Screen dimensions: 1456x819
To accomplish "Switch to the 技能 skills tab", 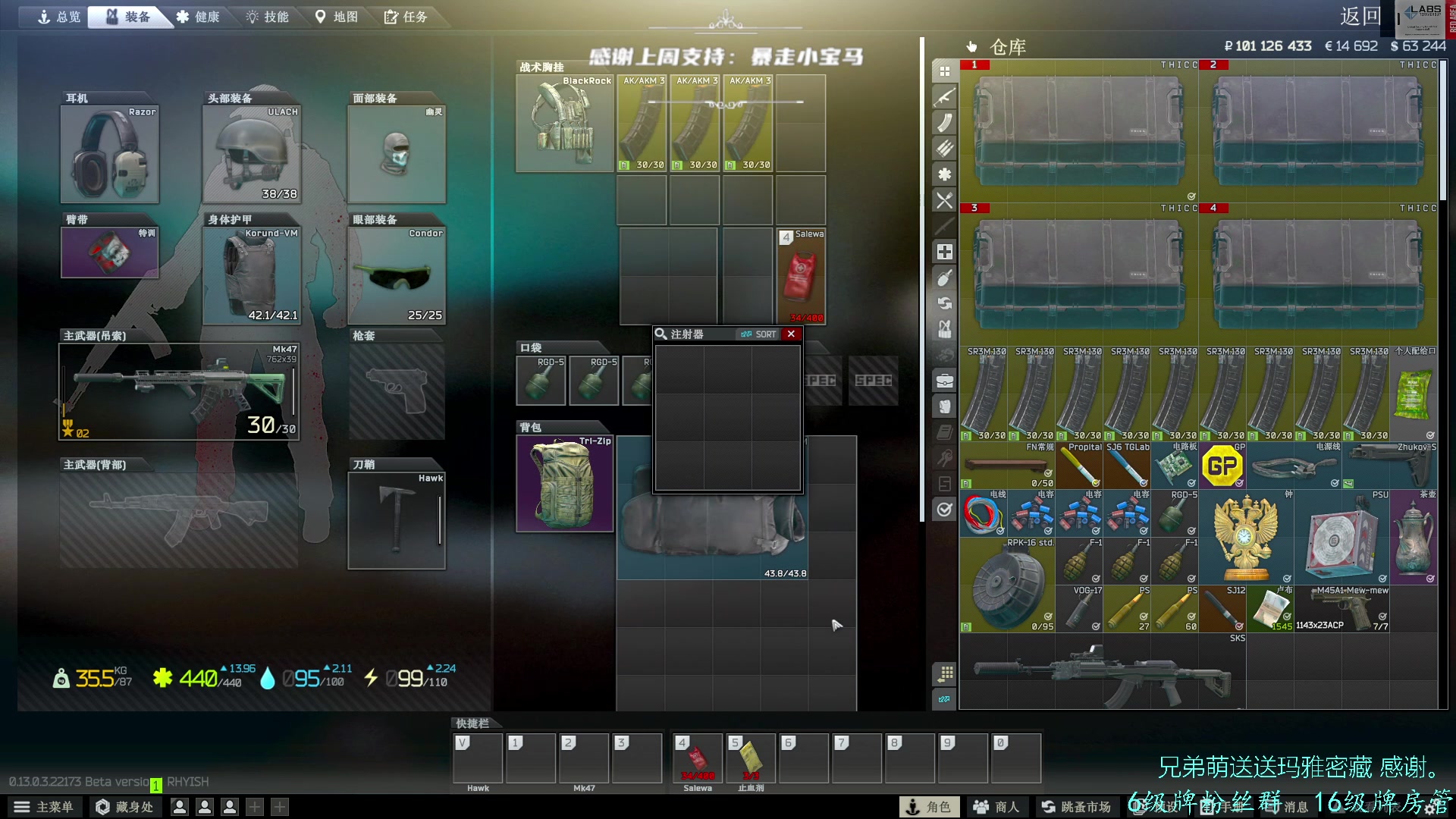I will click(268, 17).
